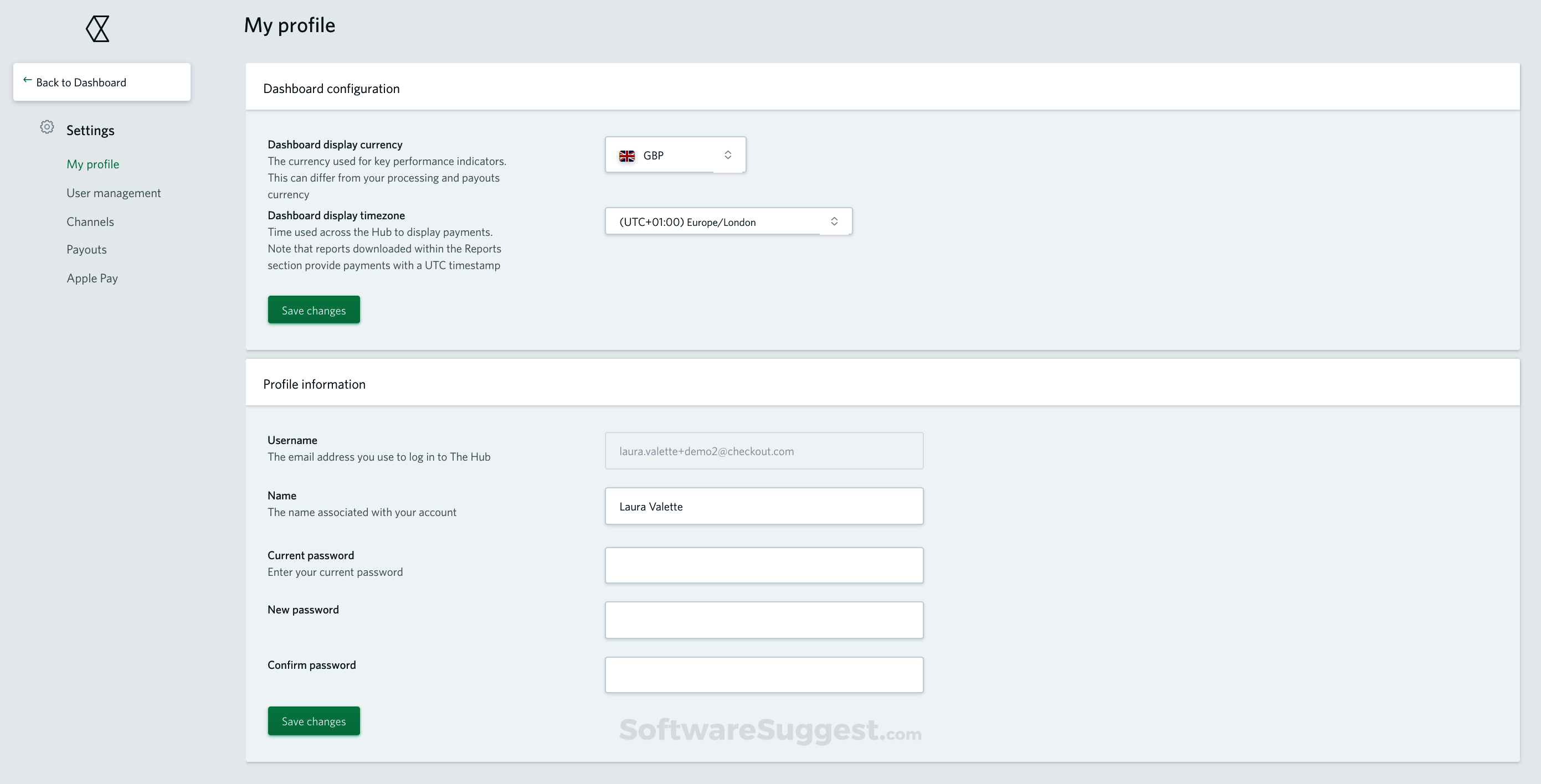Image resolution: width=1541 pixels, height=784 pixels.
Task: Click the grayed-out Username email field
Action: click(x=763, y=450)
